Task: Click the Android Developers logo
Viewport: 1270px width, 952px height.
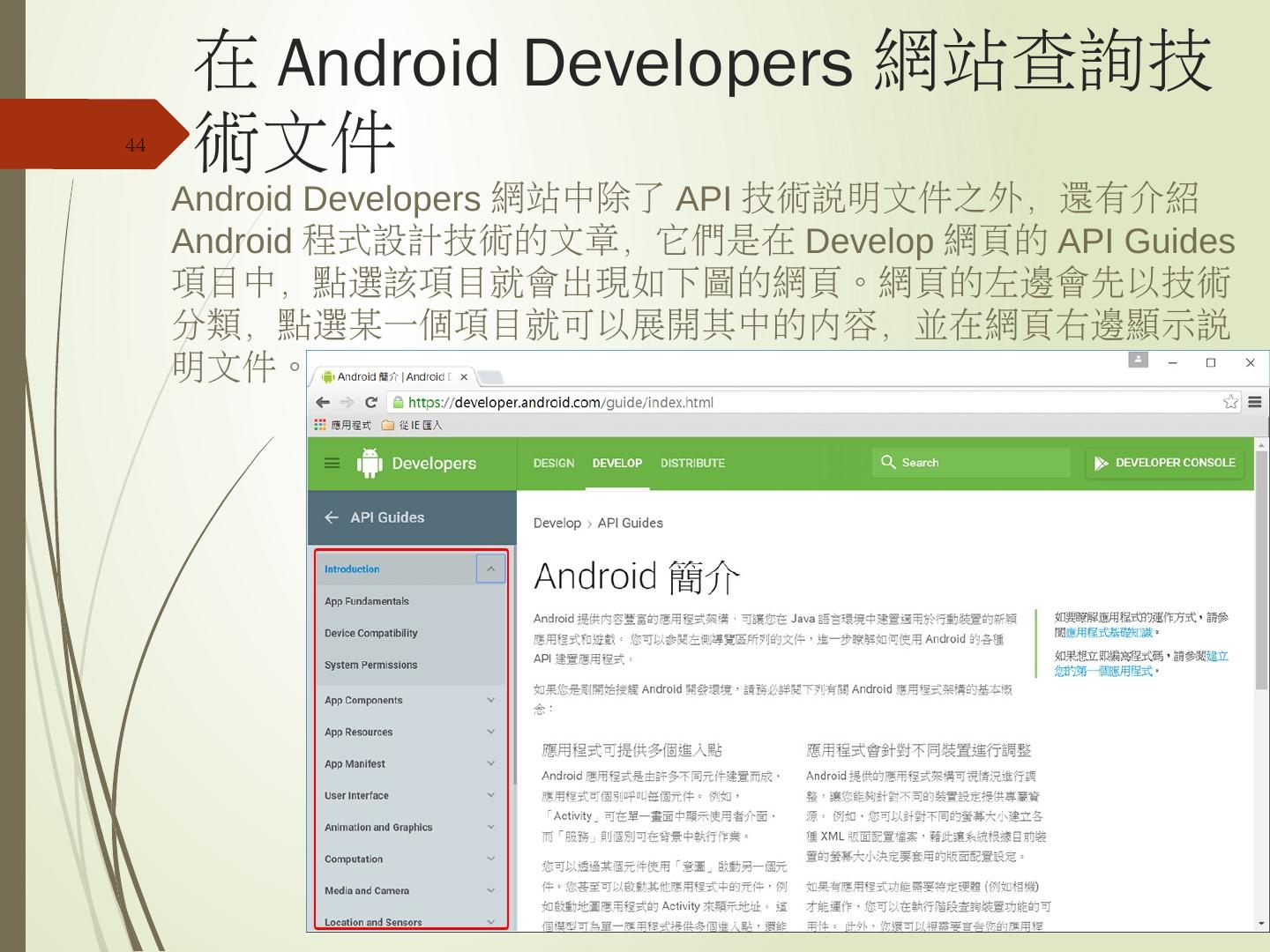Action: [416, 464]
